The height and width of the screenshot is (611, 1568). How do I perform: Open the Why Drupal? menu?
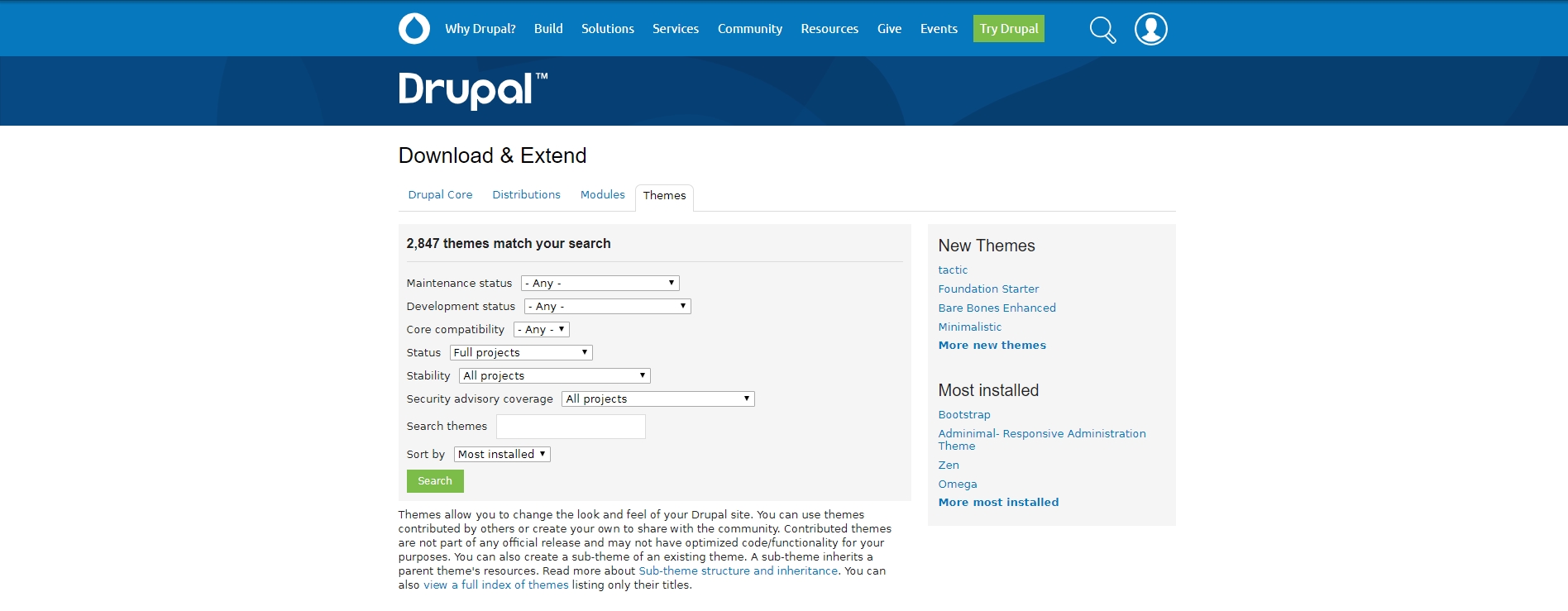[x=480, y=29]
